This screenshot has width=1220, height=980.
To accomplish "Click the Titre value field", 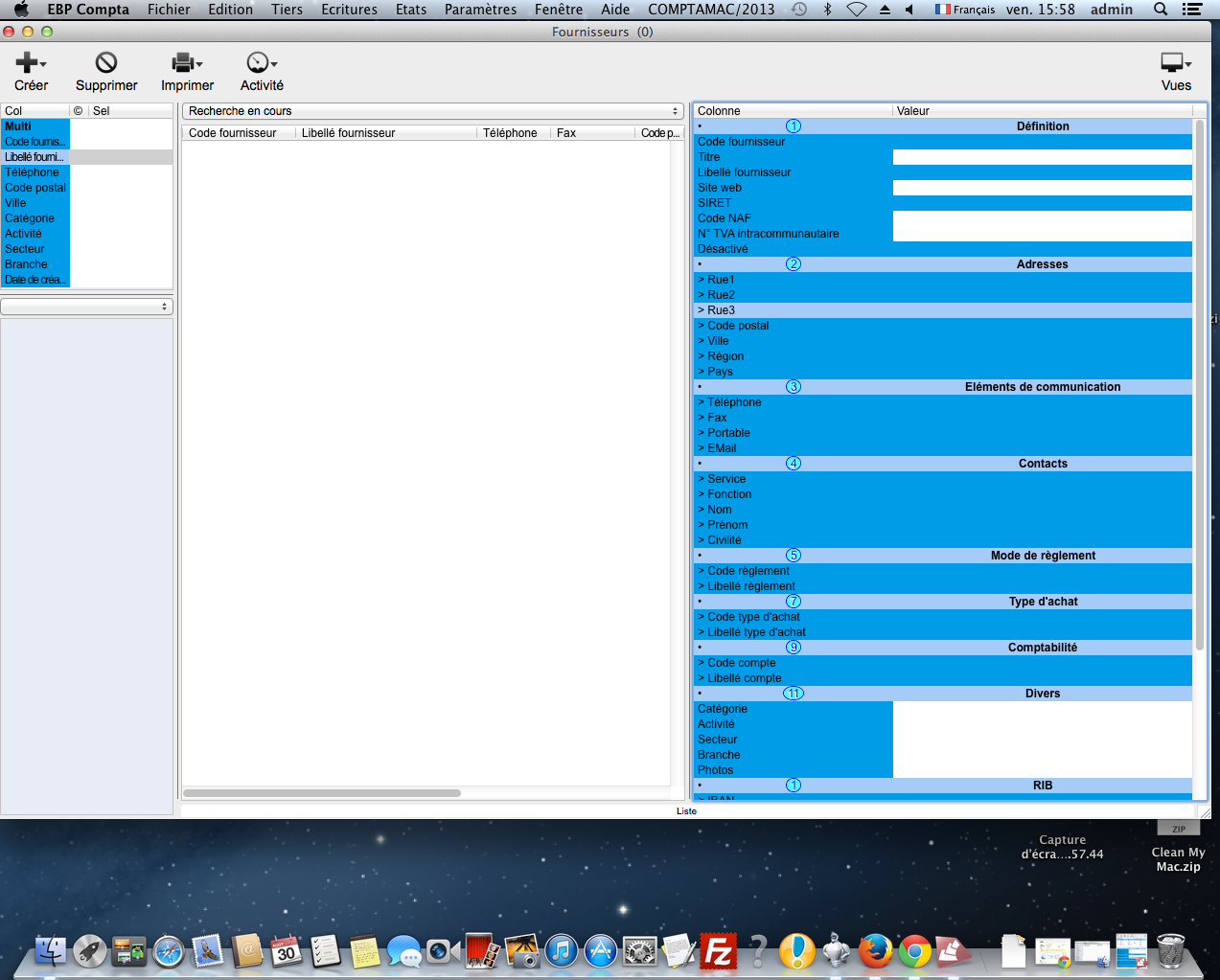I will (x=1043, y=157).
